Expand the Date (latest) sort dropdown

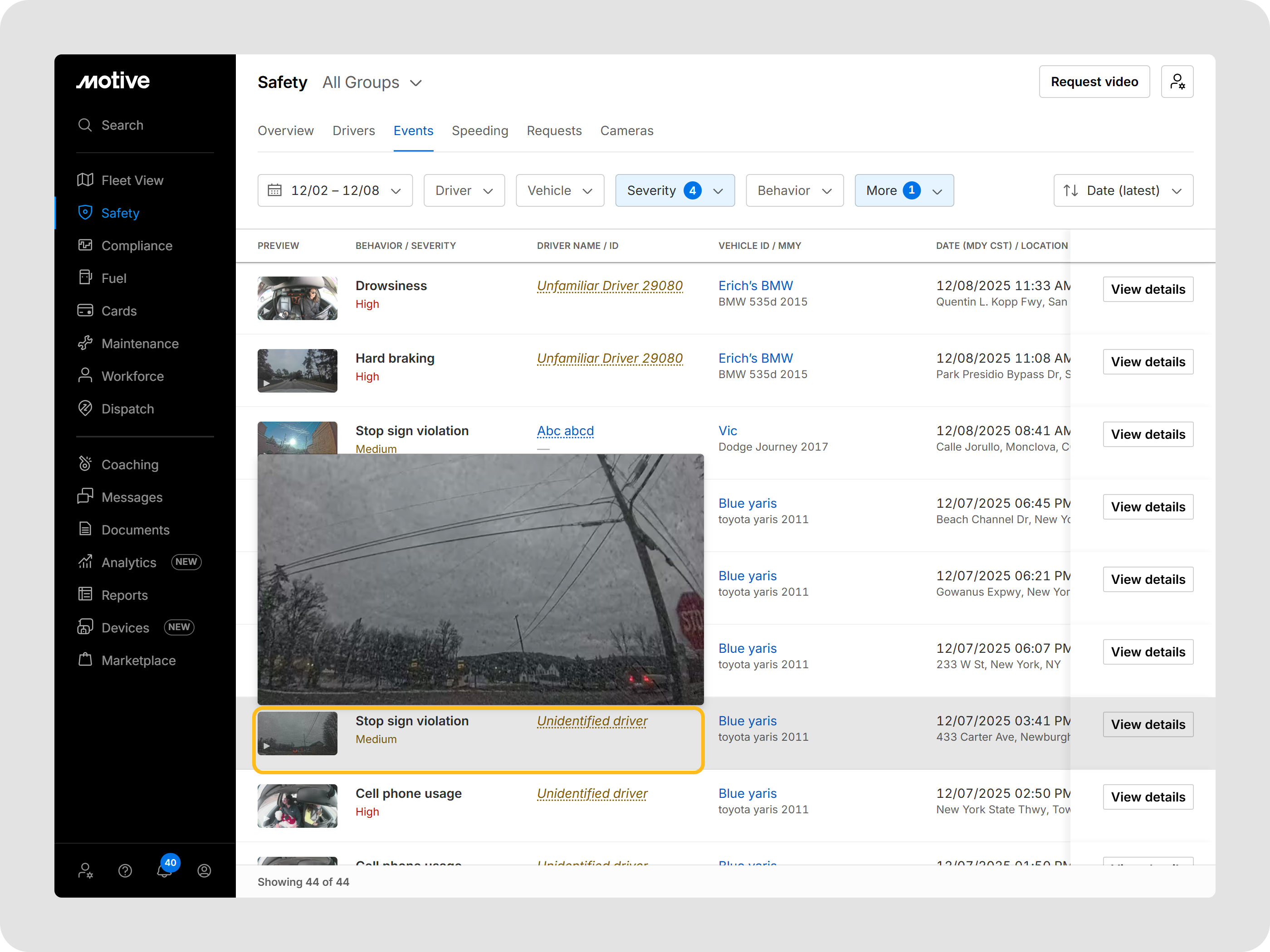(1123, 190)
